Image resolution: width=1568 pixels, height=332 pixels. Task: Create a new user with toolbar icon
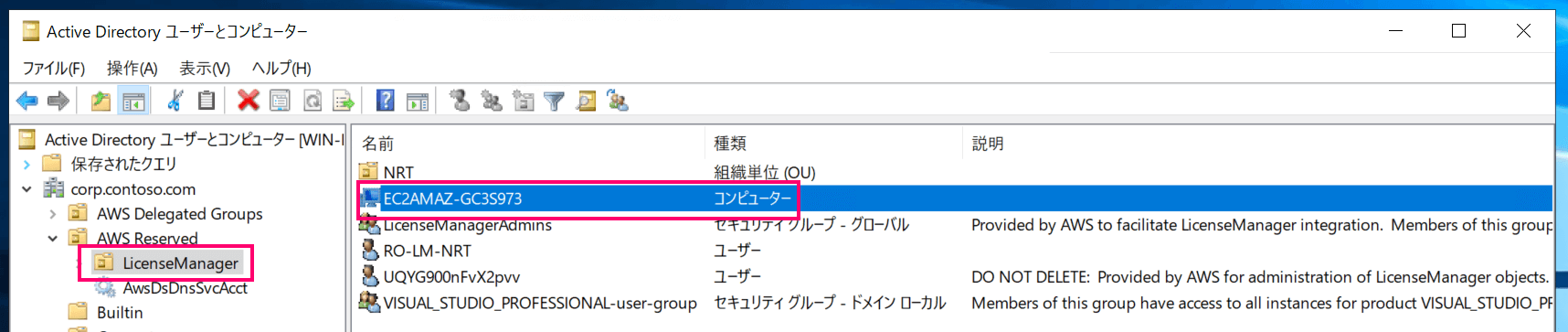click(460, 101)
